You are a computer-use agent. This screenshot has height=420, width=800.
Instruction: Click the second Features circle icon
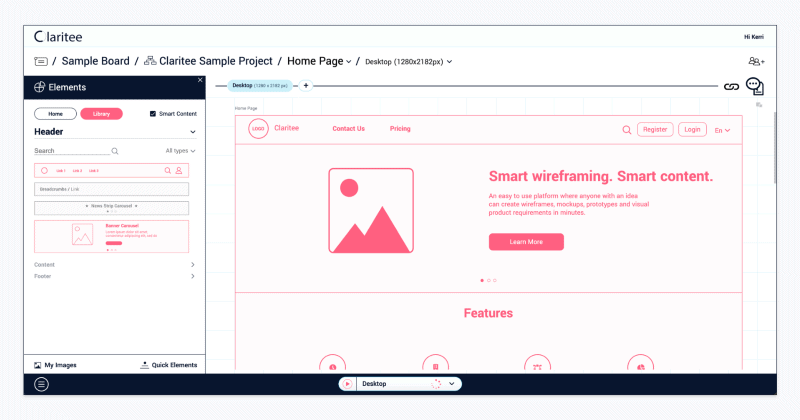(435, 363)
